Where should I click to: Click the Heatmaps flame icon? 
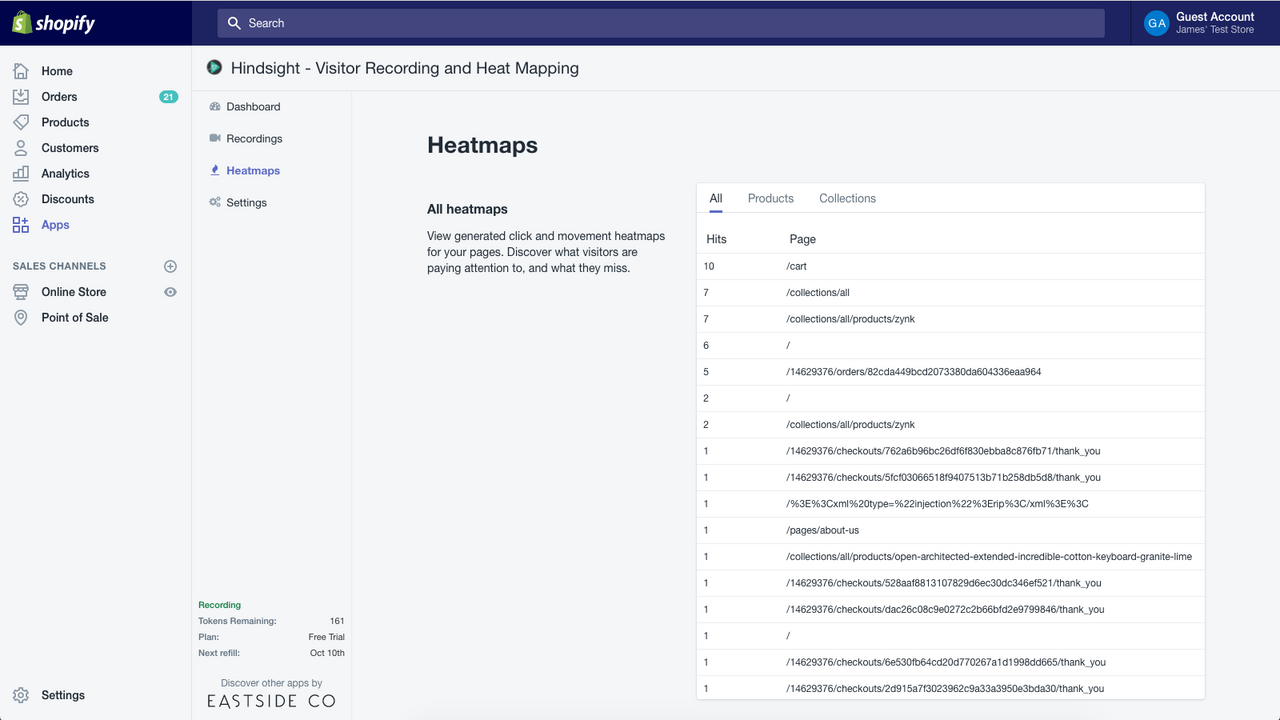pos(215,170)
